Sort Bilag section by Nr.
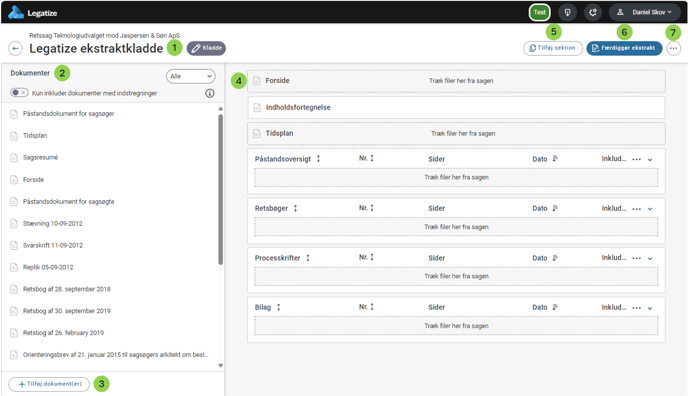 [366, 307]
